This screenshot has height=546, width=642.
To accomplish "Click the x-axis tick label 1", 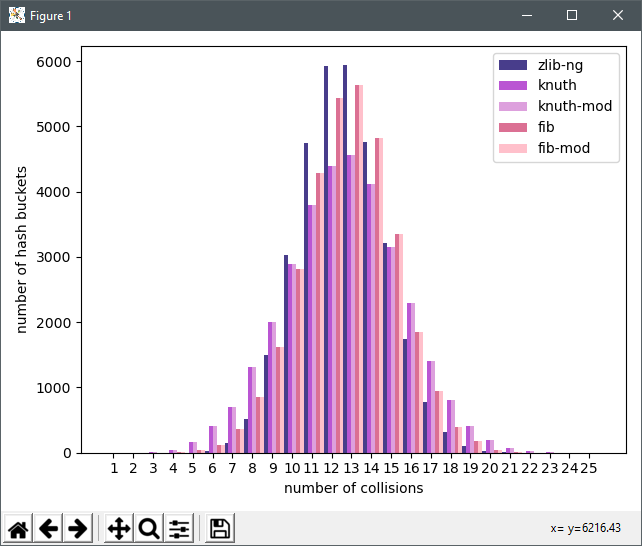I will pyautogui.click(x=114, y=468).
